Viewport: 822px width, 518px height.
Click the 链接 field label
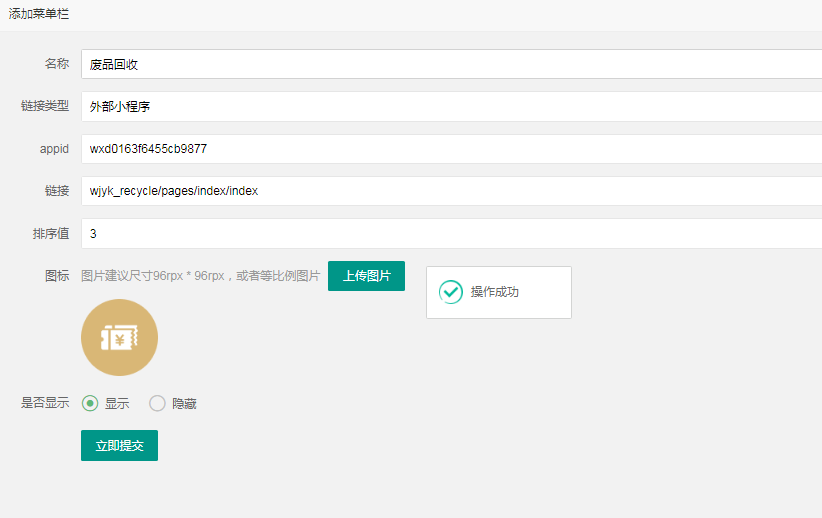(x=57, y=191)
